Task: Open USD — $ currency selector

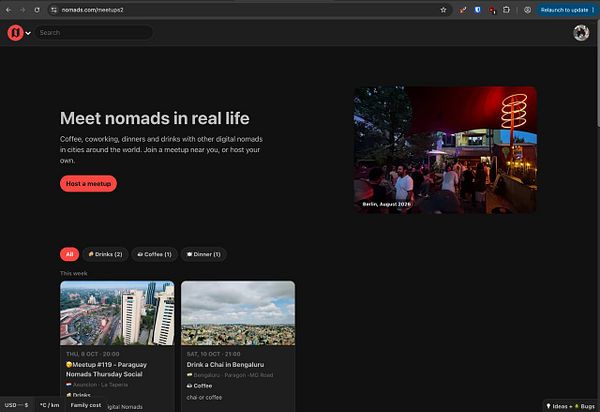Action: 16,405
